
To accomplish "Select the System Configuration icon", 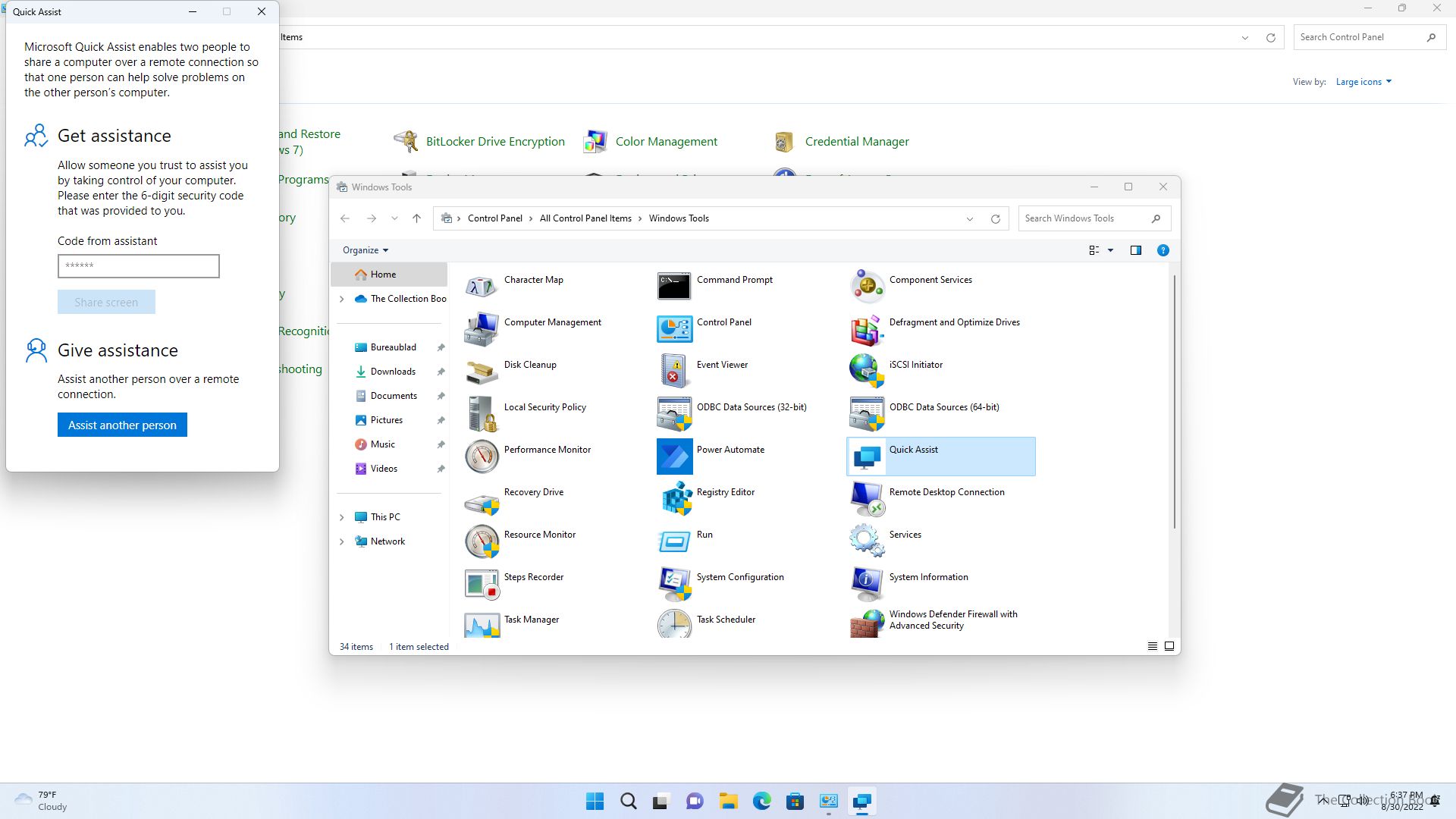I will (674, 584).
